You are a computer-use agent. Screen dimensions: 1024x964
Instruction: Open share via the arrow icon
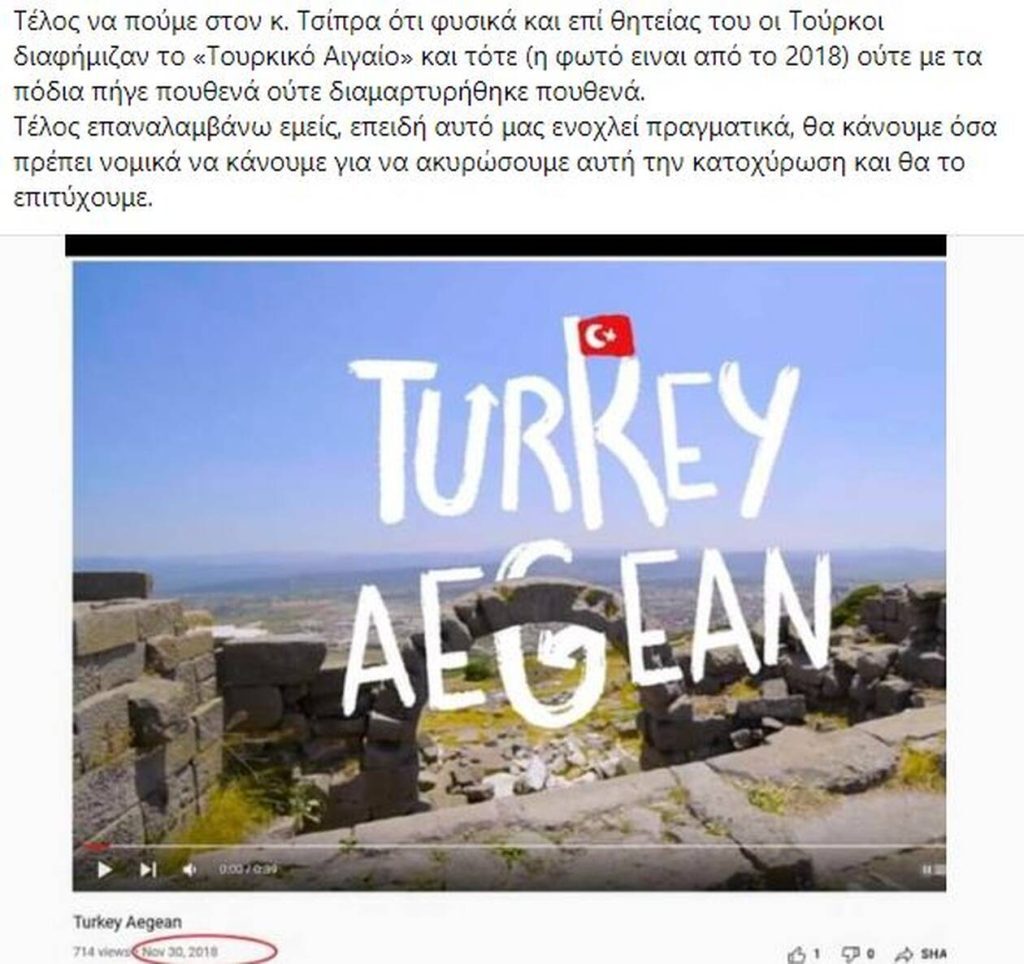(x=904, y=954)
